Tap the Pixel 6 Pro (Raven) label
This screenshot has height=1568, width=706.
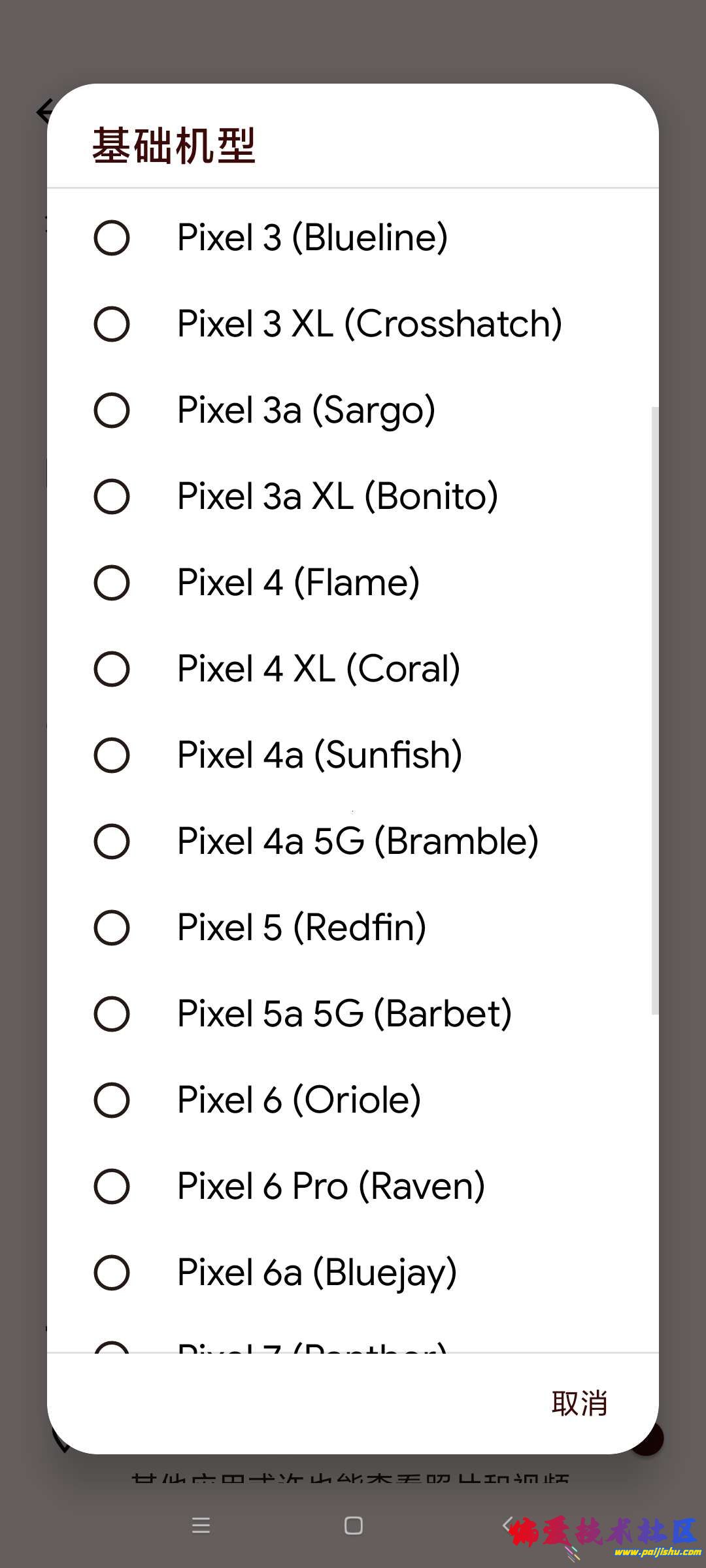click(x=331, y=1186)
